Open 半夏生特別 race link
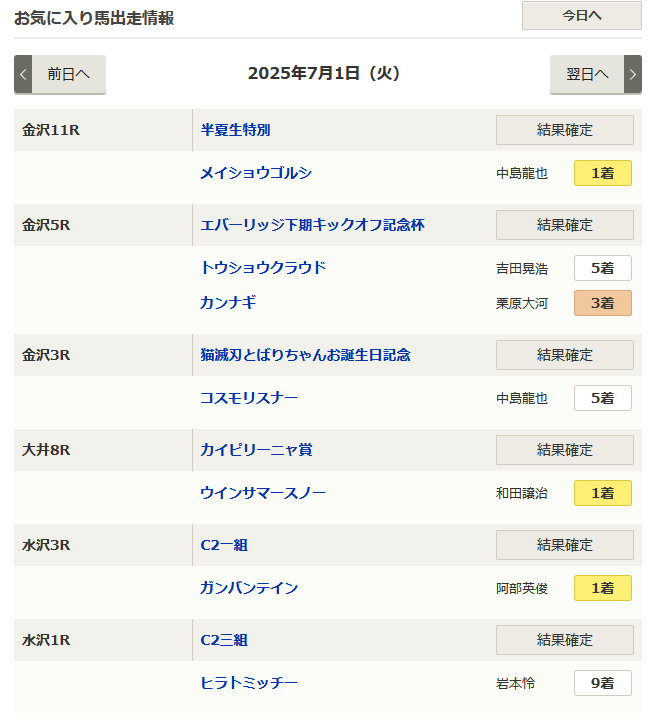The height and width of the screenshot is (720, 649). click(236, 130)
